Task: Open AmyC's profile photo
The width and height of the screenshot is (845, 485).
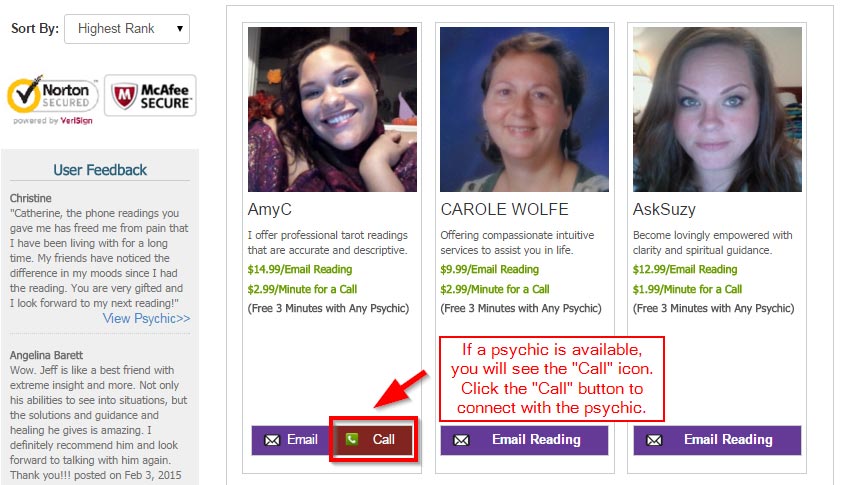Action: point(333,109)
